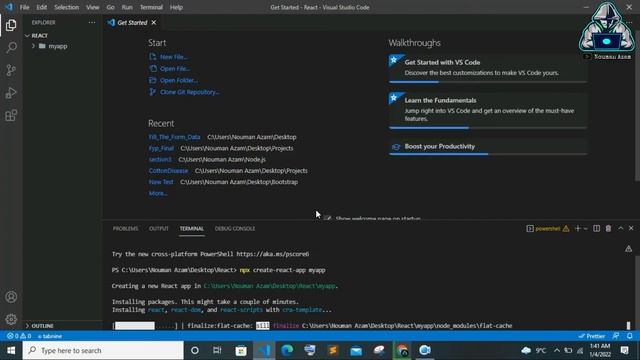Open the Help menu
This screenshot has width=640, height=360.
click(176, 7)
